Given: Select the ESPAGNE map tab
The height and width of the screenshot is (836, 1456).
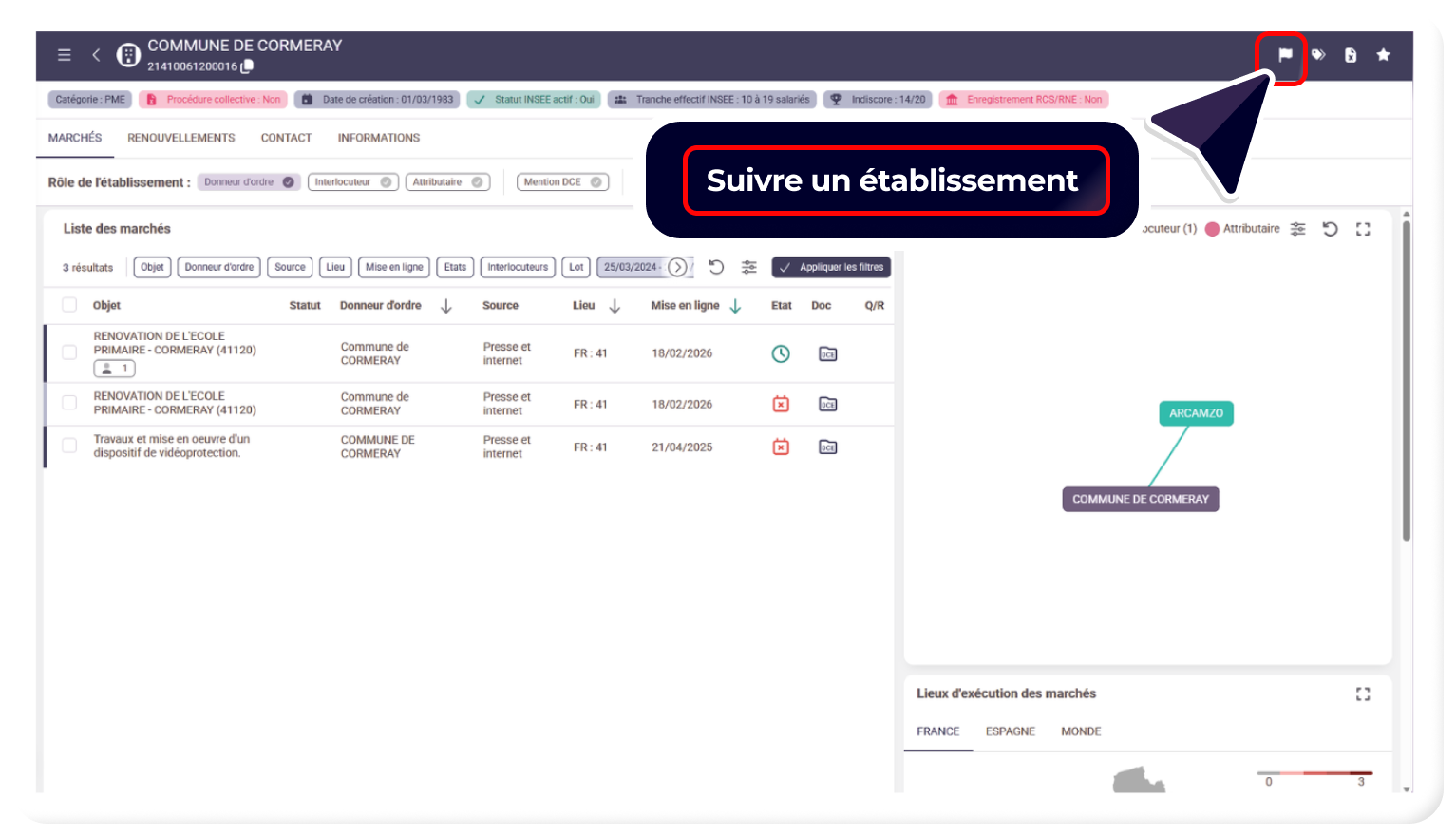Looking at the screenshot, I should 1010,731.
